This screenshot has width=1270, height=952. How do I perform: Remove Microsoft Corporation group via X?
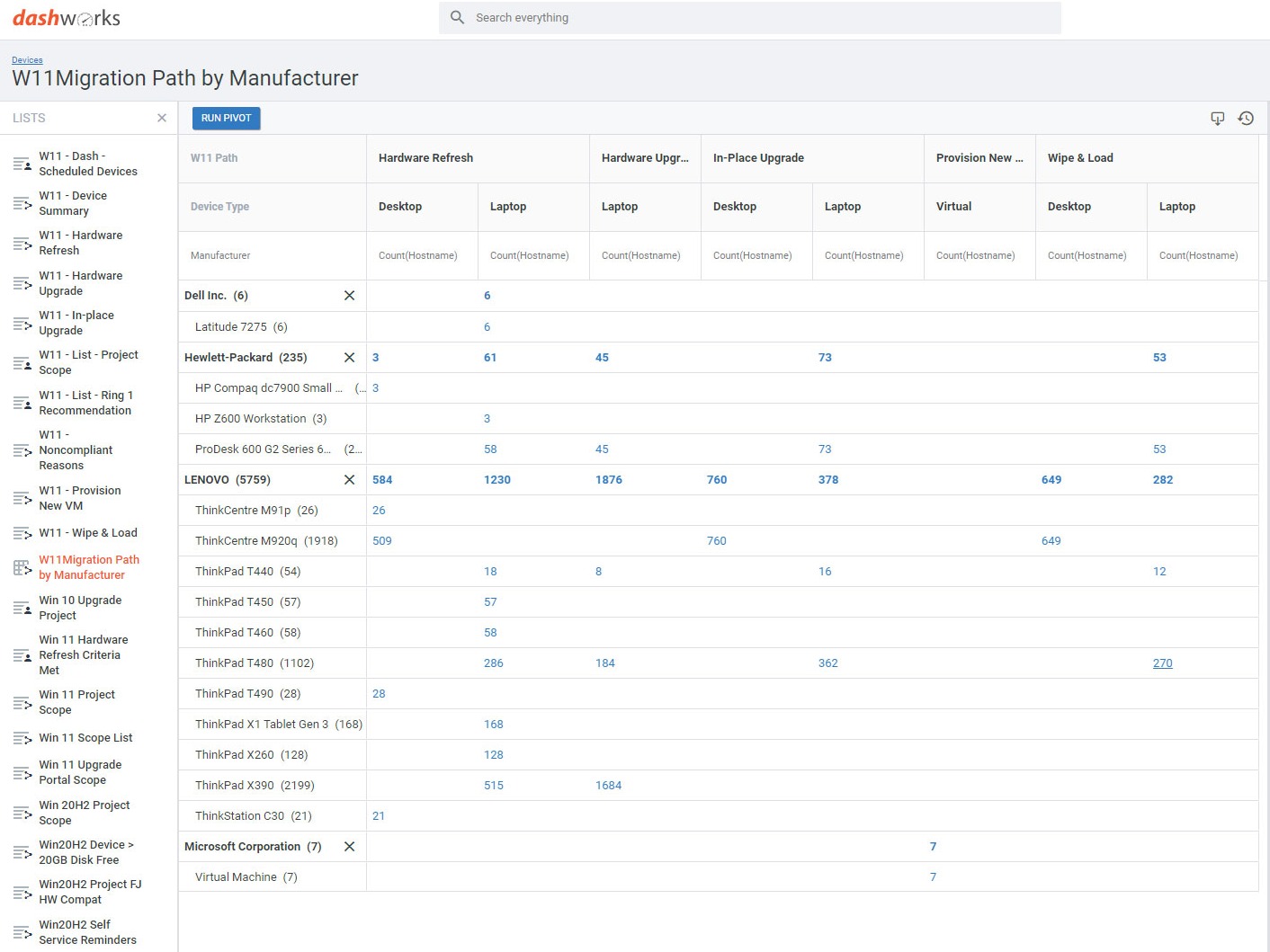[349, 846]
